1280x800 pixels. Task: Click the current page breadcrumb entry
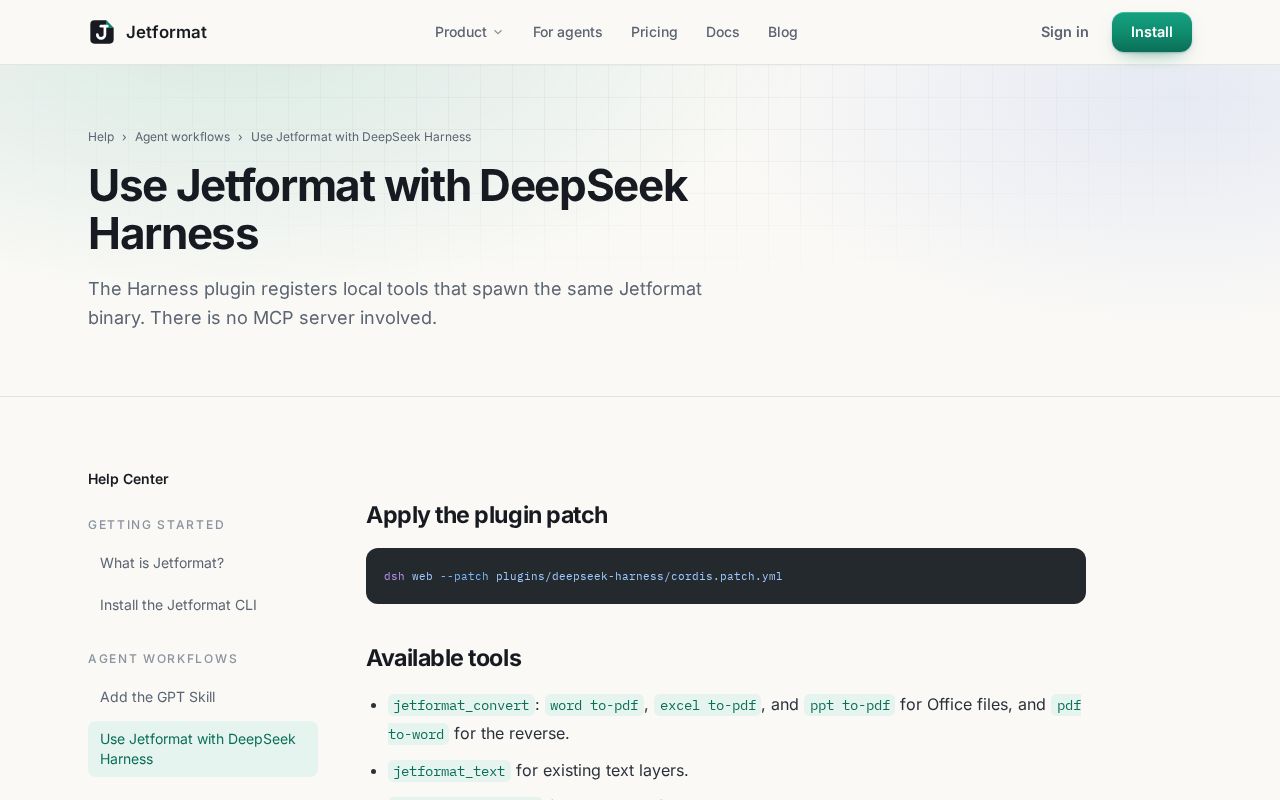[361, 137]
